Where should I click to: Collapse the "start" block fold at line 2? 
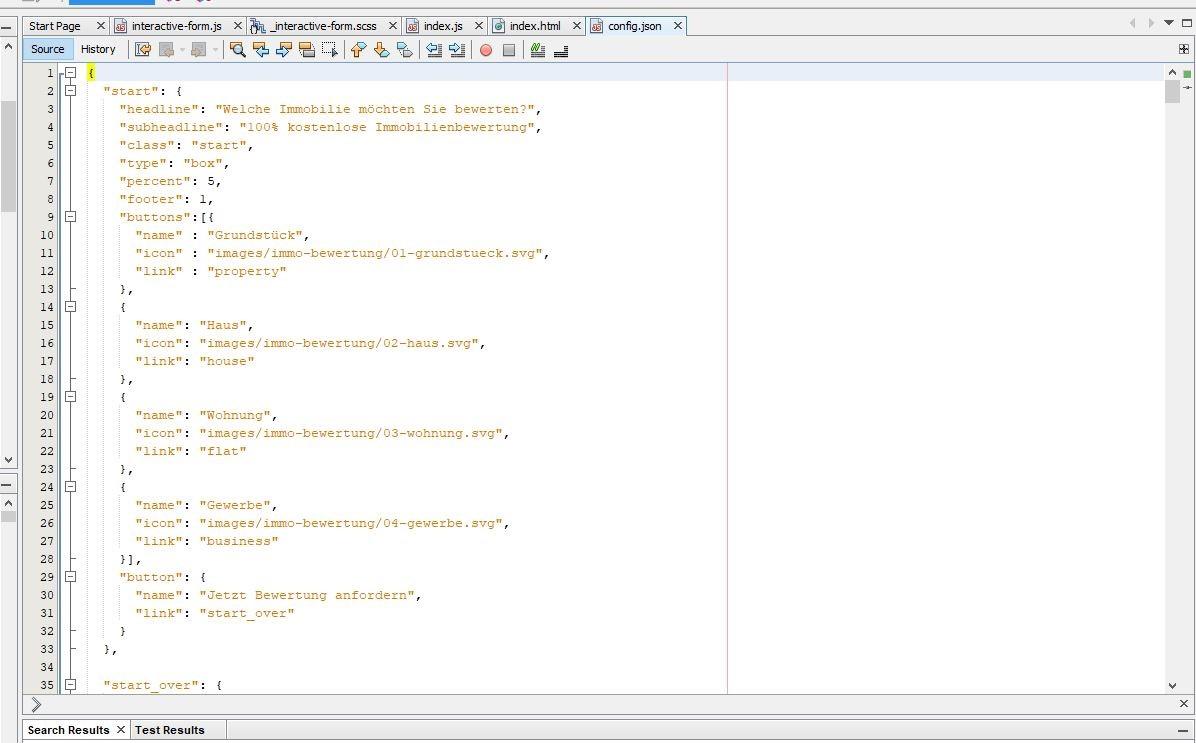tap(71, 91)
